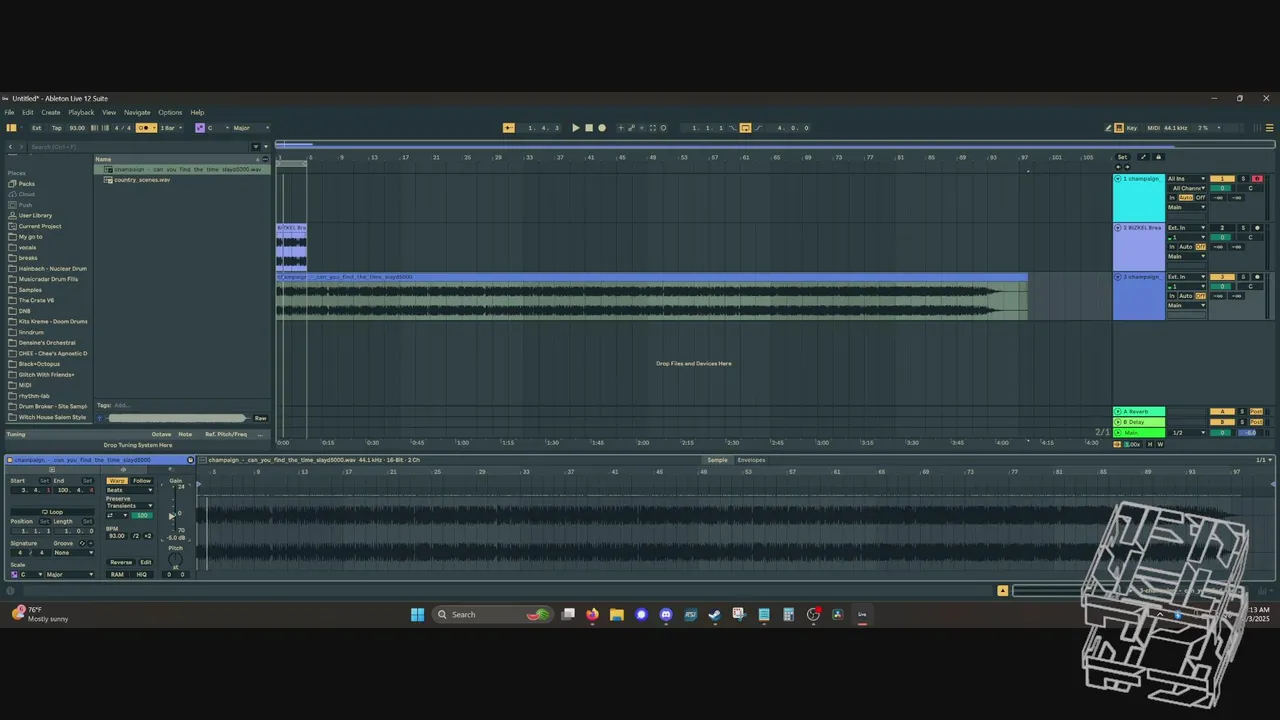
Task: Toggle the Warp button in clip view
Action: tap(117, 481)
